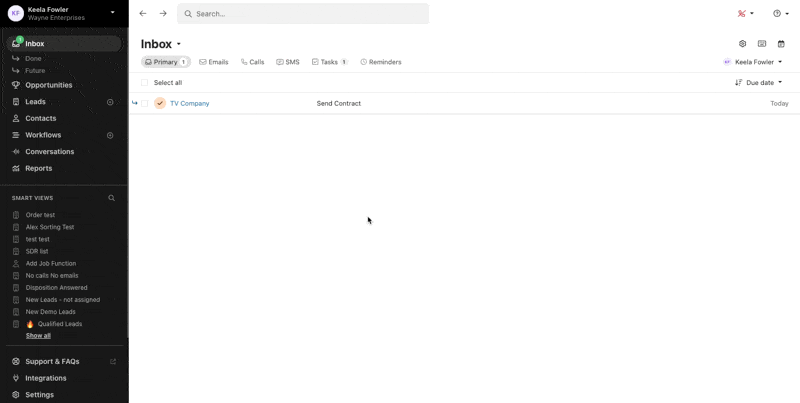The width and height of the screenshot is (800, 403).
Task: Expand the Keela Fowler account menu
Action: tap(113, 13)
